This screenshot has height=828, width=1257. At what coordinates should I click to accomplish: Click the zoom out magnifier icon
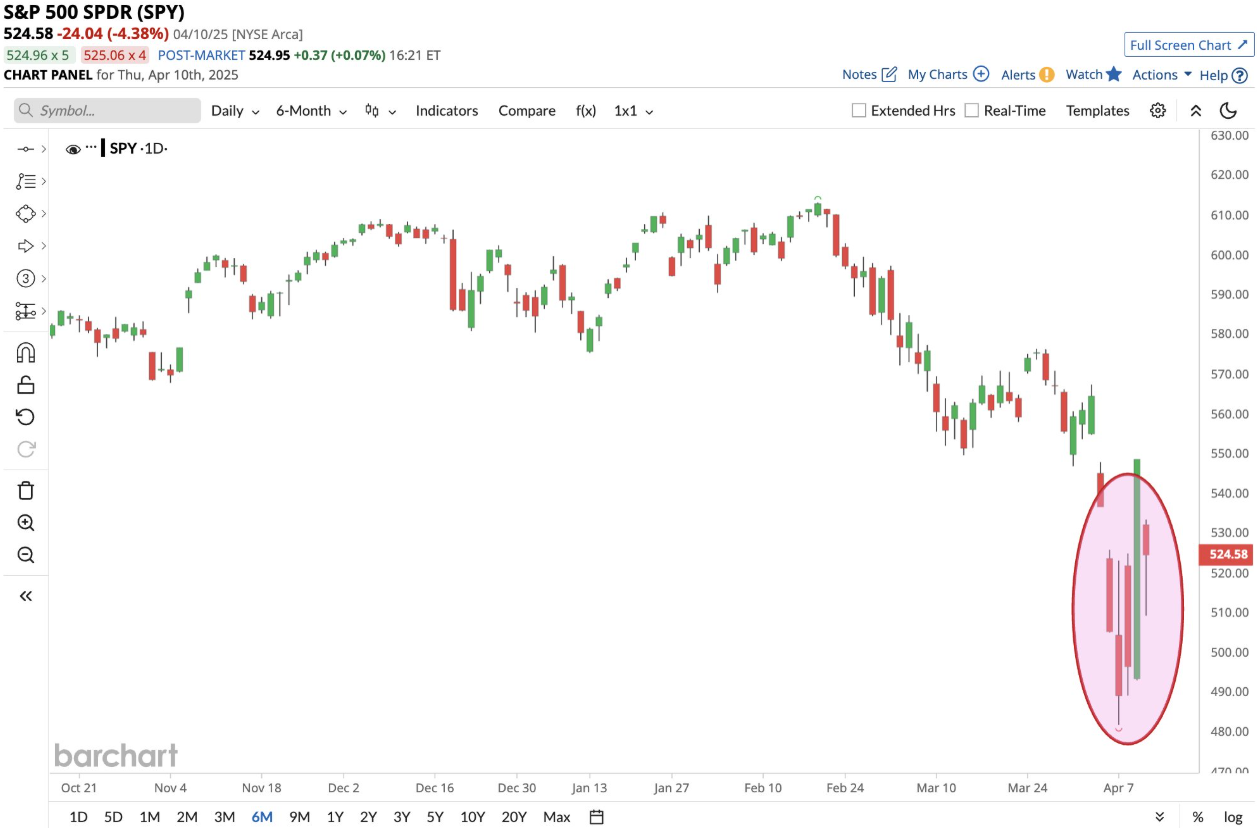(x=26, y=555)
